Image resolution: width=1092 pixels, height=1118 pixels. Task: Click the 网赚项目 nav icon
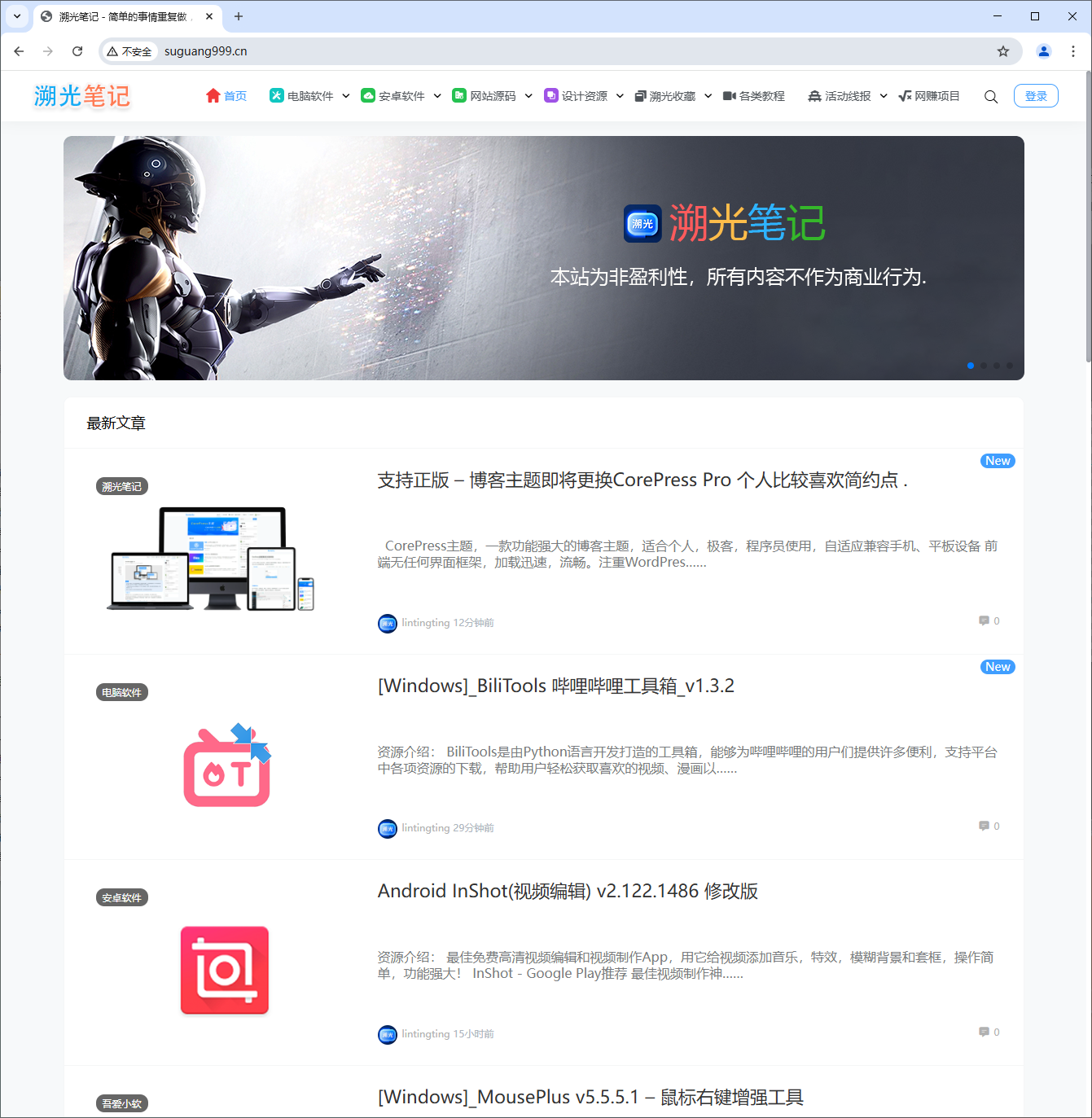pos(905,96)
